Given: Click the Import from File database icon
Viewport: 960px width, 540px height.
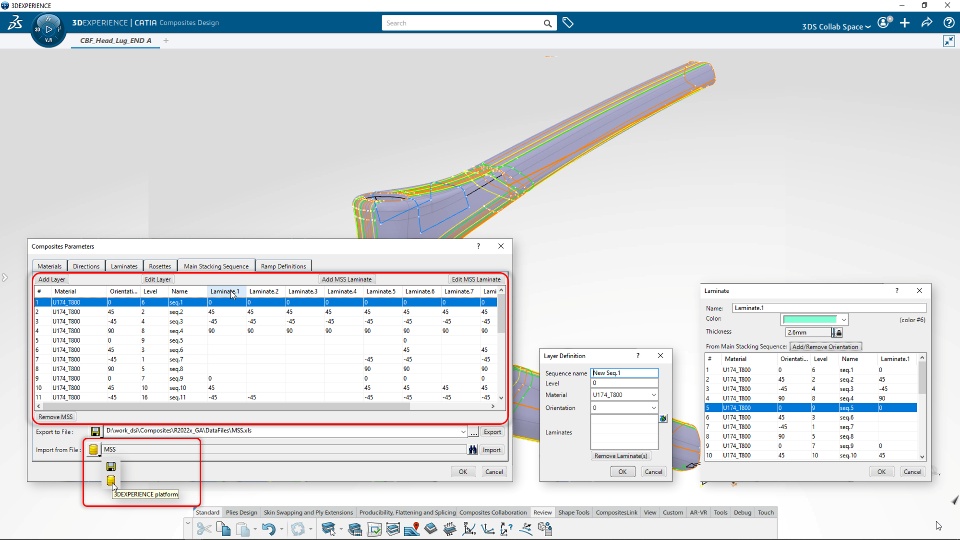Looking at the screenshot, I should [93, 449].
